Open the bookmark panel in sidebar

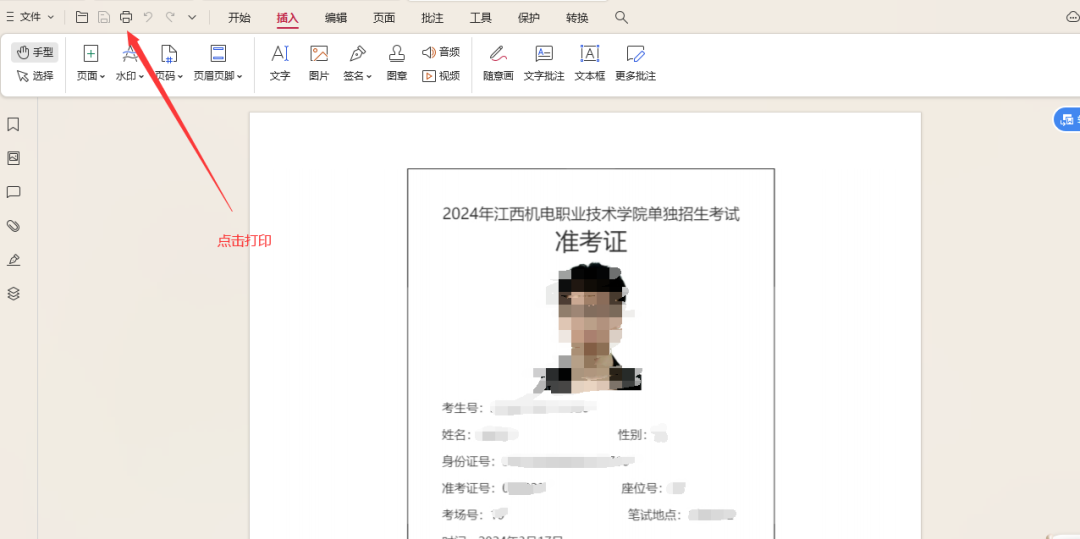(x=13, y=125)
